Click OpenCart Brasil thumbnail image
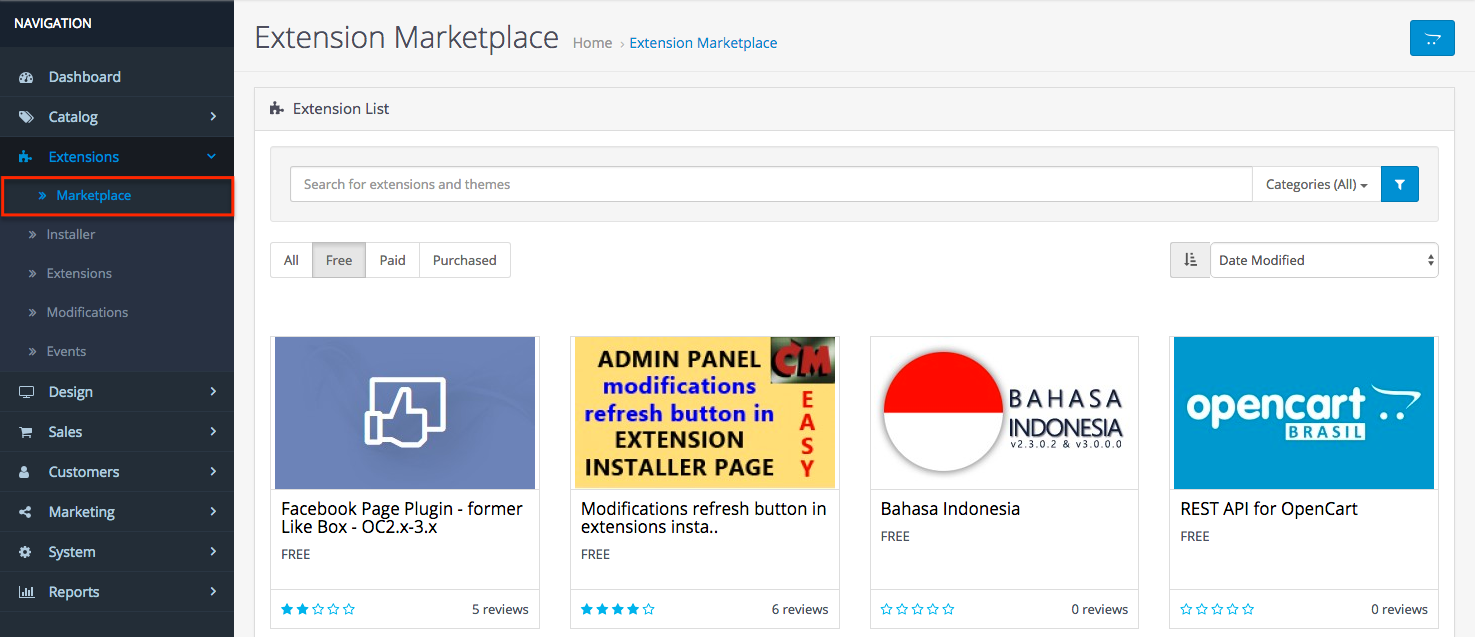This screenshot has height=637, width=1475. [x=1304, y=413]
